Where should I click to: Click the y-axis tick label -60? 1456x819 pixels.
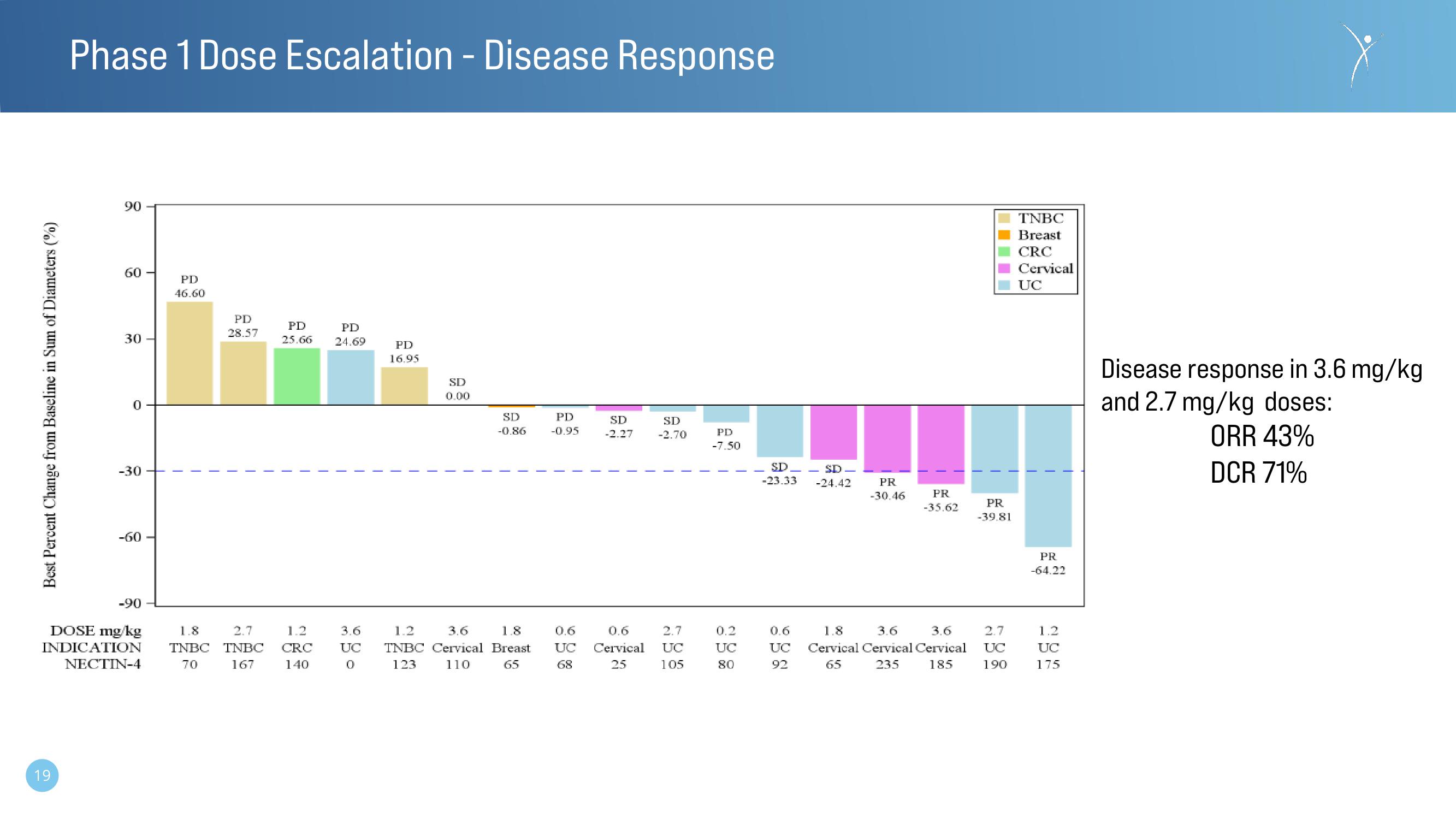coord(130,537)
